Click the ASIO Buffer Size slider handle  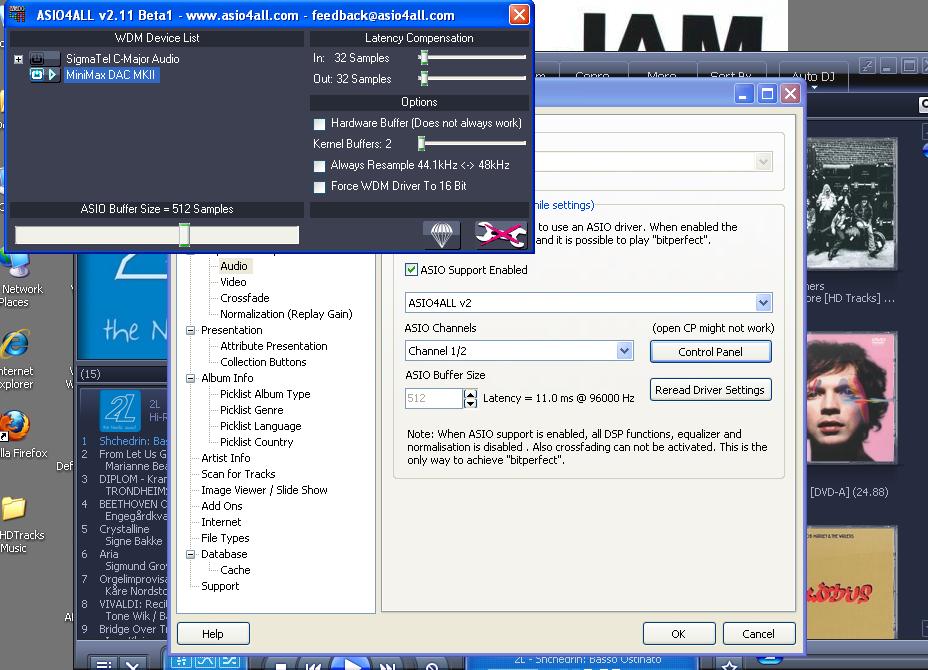[x=184, y=235]
